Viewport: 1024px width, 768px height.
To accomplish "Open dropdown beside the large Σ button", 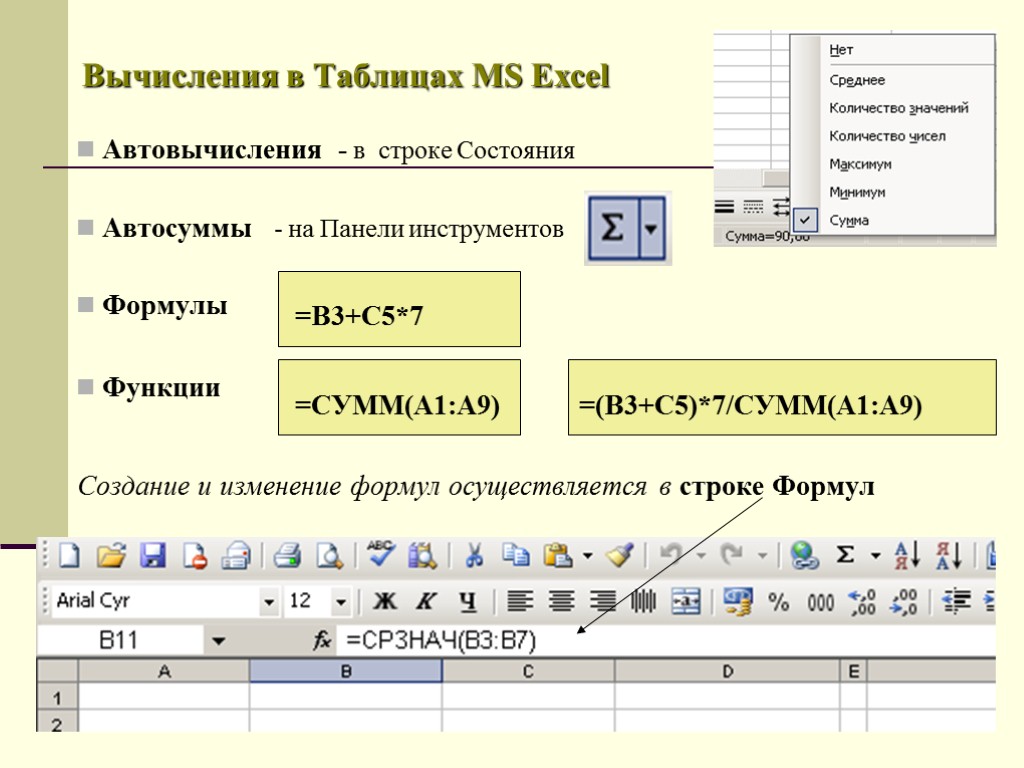I will tap(651, 228).
